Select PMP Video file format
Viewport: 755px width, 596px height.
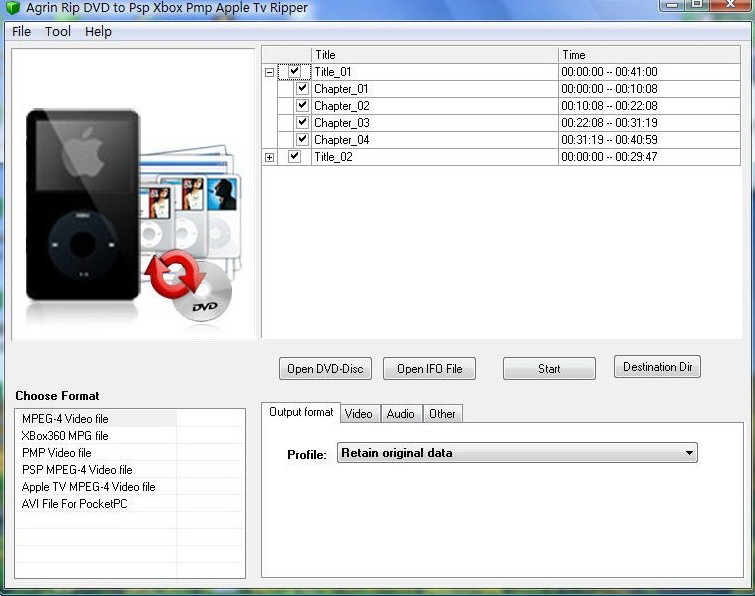click(57, 453)
